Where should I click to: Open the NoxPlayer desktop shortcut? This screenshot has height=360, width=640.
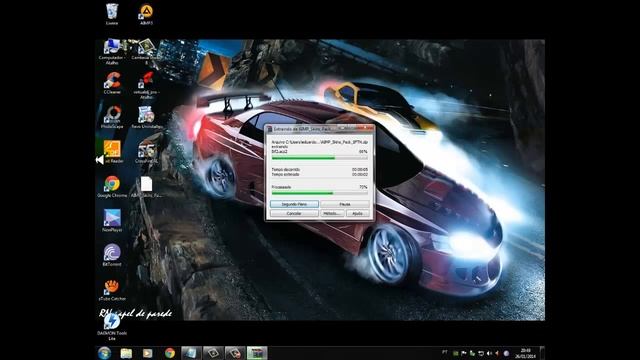112,220
